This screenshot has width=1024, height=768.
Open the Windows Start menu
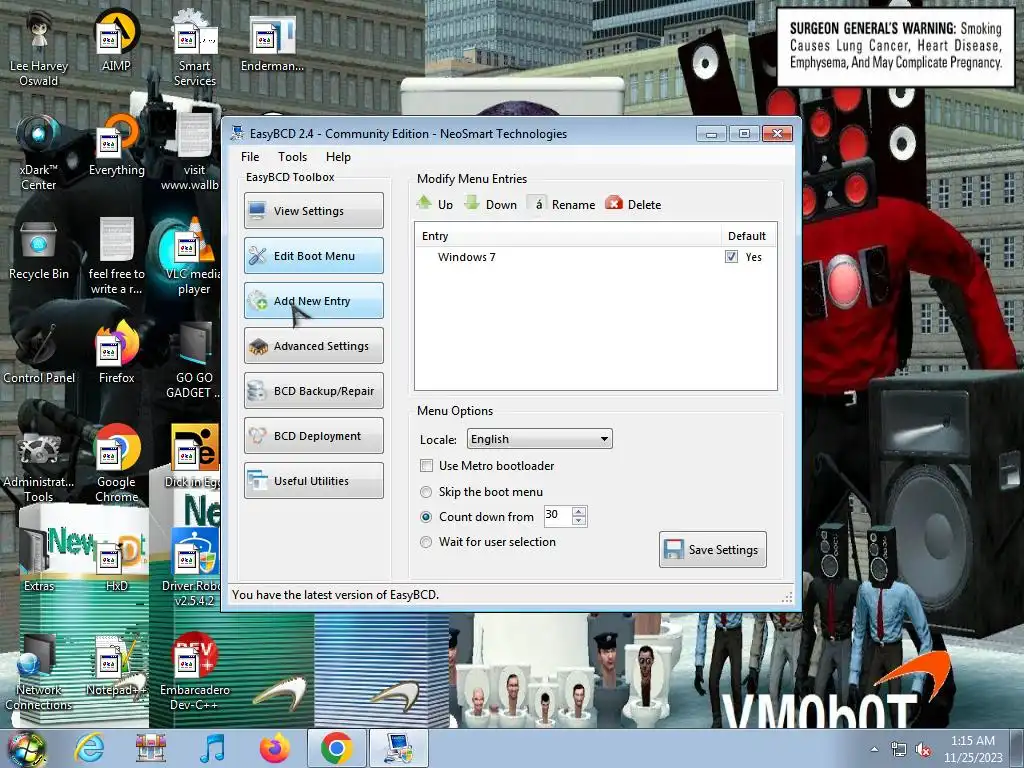[26, 748]
